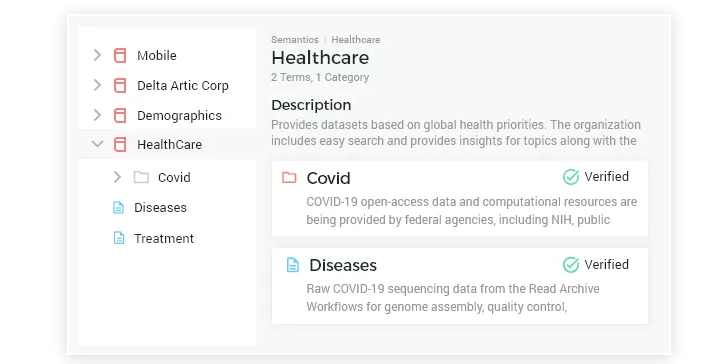
Task: Click the blue document icon beside Diseases in tree
Action: [118, 208]
